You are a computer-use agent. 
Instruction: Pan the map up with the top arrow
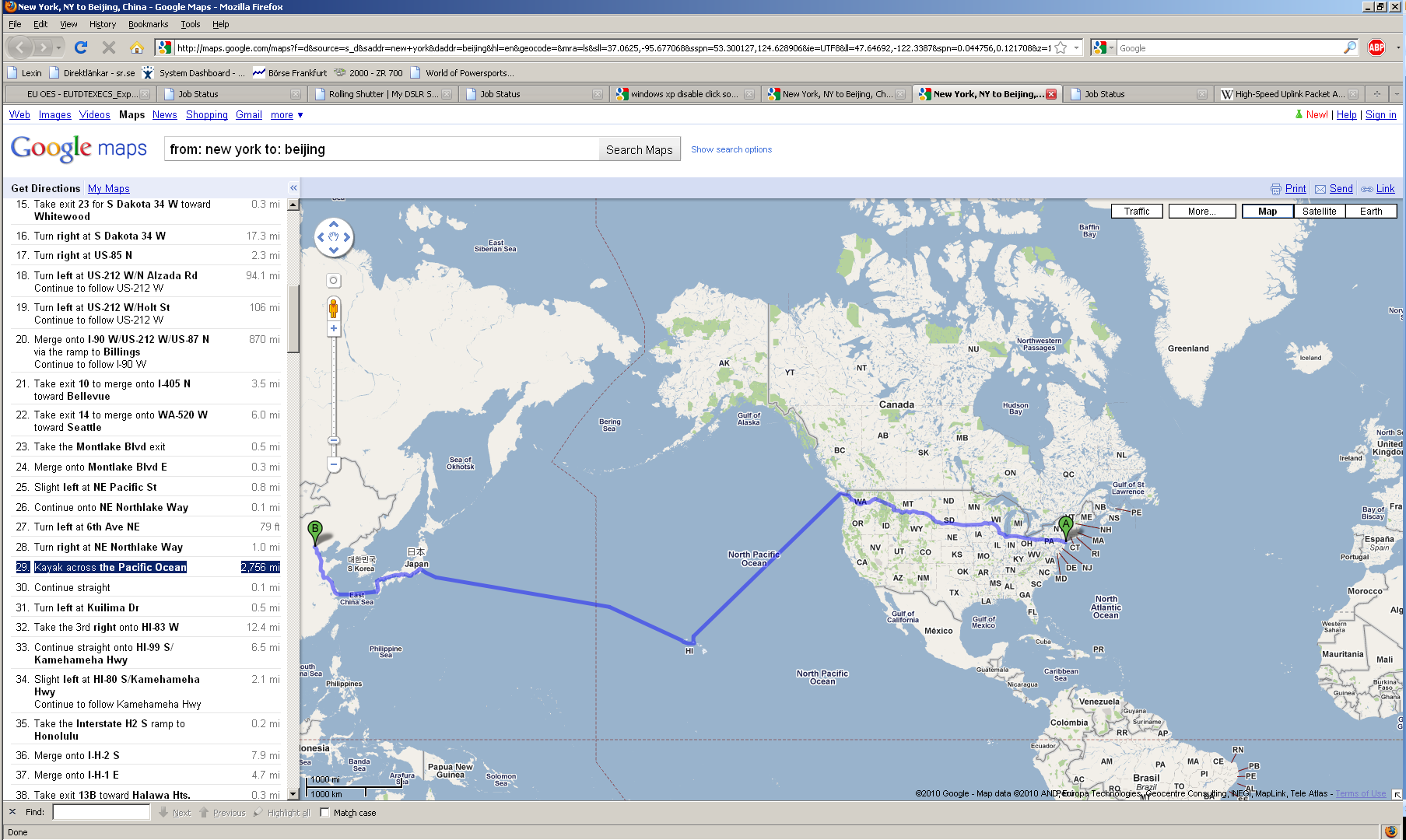(x=334, y=224)
